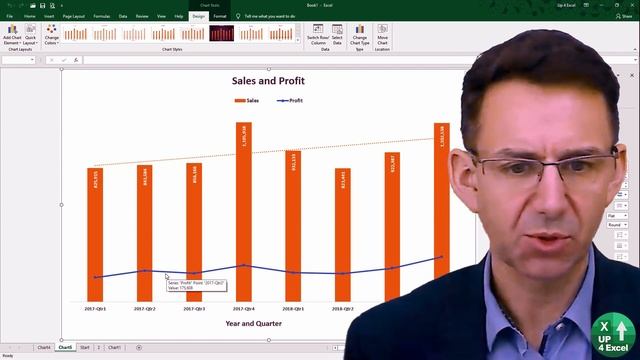Select the Chart Tools Design tab
Viewport: 640px width, 360px height.
click(x=198, y=16)
